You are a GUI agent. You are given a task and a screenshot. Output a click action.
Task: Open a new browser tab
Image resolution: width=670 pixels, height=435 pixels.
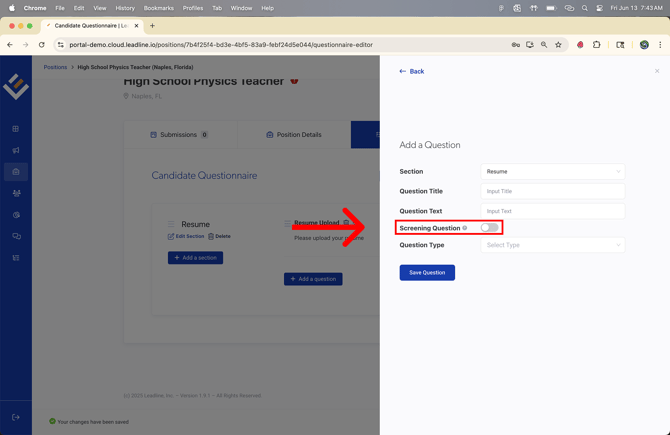152,26
